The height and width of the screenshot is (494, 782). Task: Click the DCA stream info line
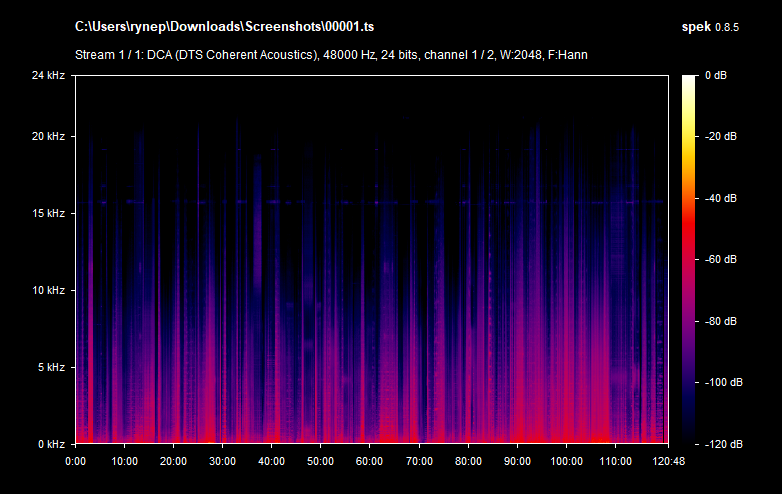331,54
